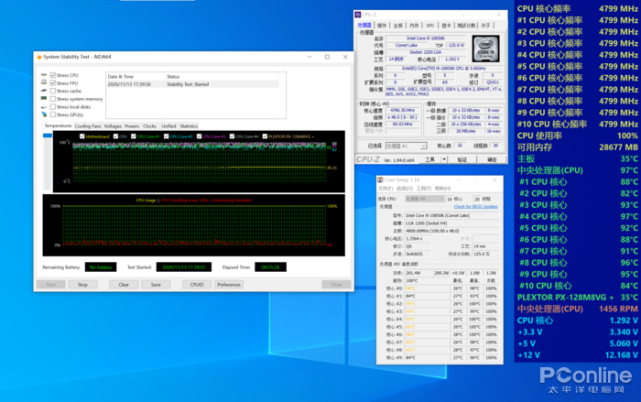Viewport: 641px width, 402px height.
Task: Select the Temperatures tab
Action: (58, 126)
